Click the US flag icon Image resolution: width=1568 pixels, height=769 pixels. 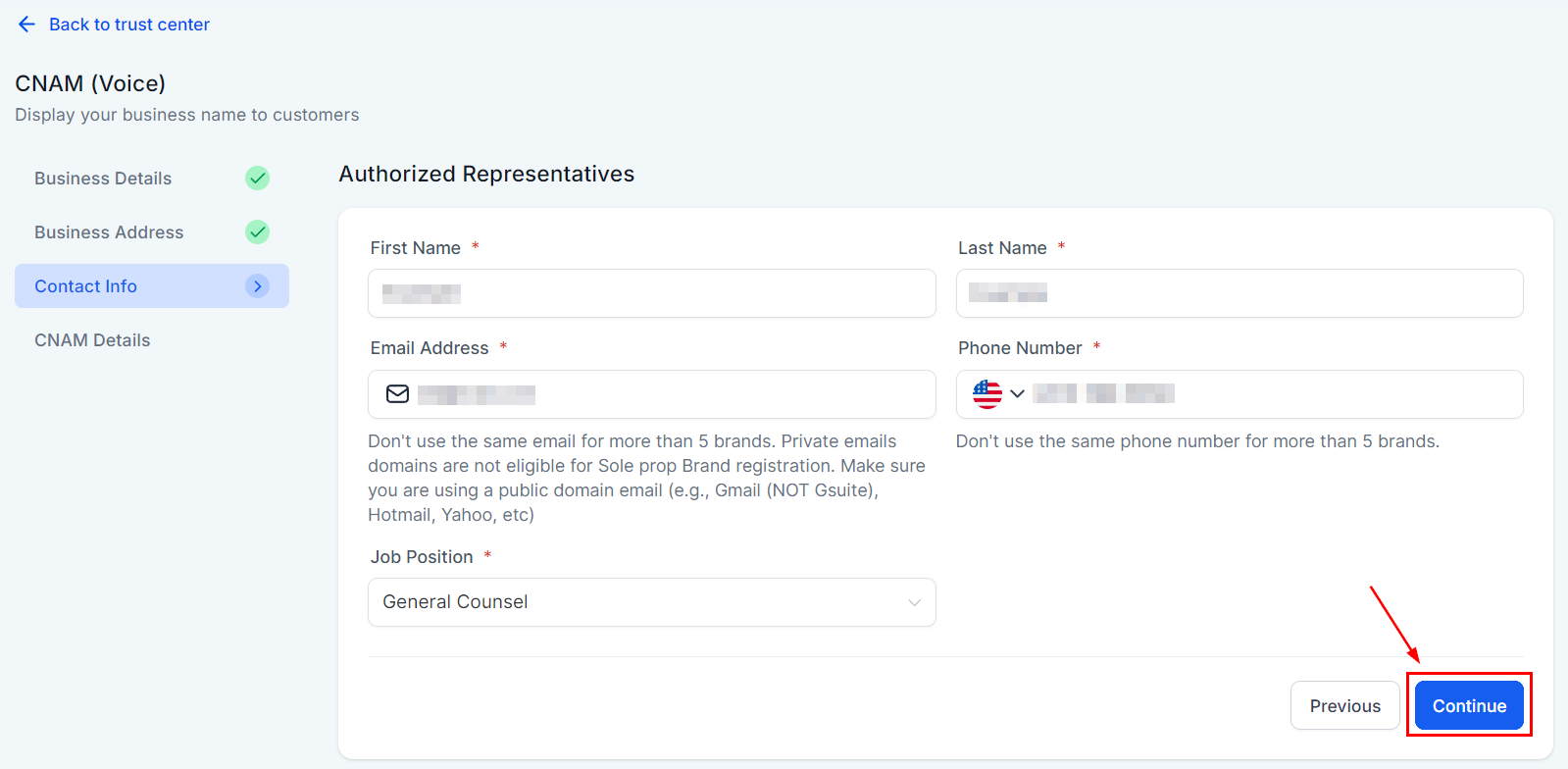click(986, 394)
